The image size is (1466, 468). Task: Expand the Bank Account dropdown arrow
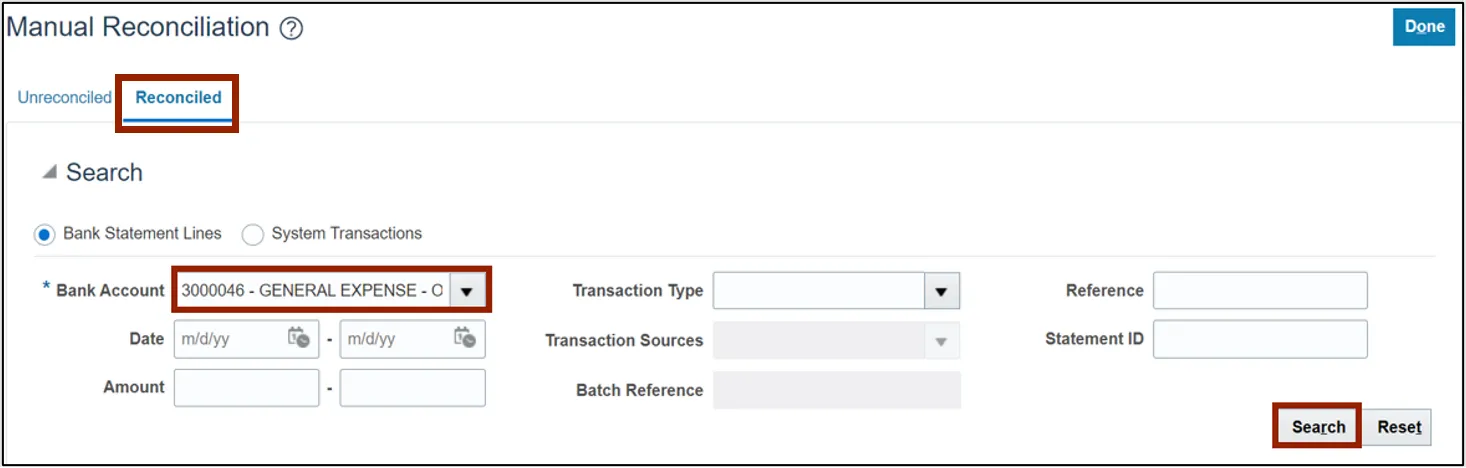[467, 291]
